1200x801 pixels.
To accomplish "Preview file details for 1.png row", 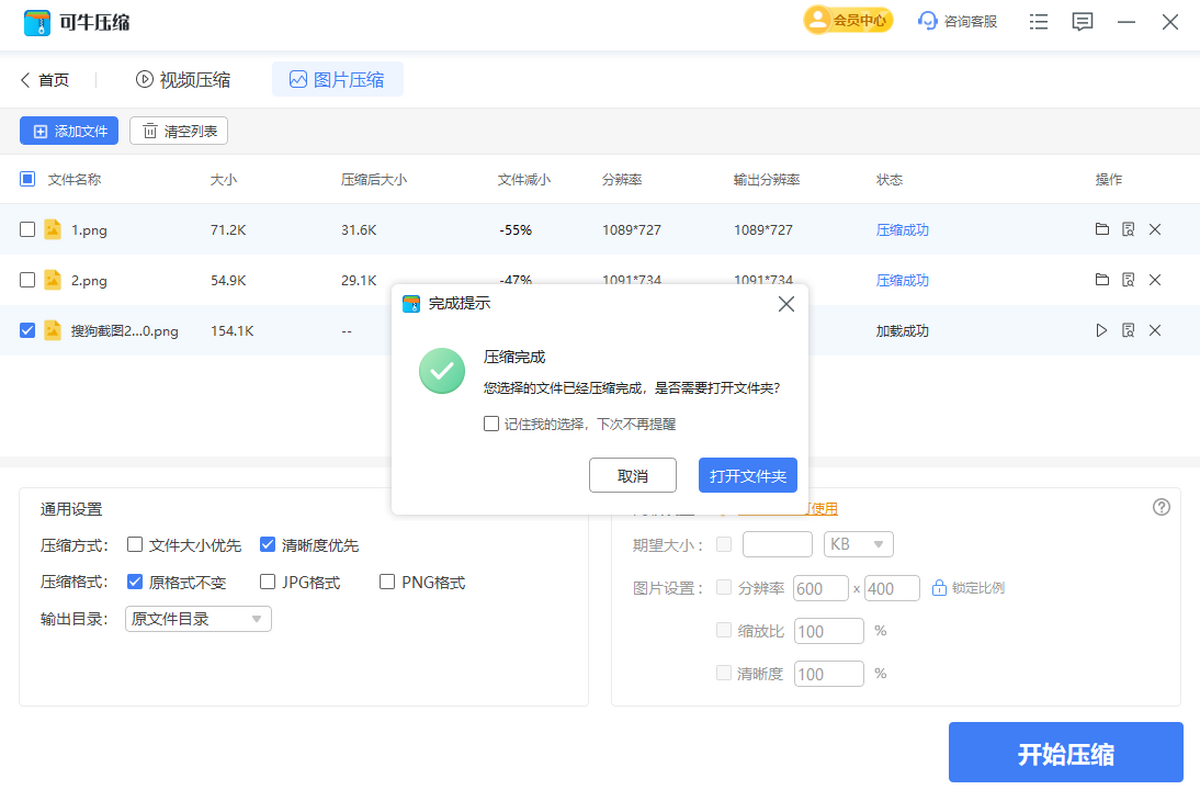I will pos(1128,230).
